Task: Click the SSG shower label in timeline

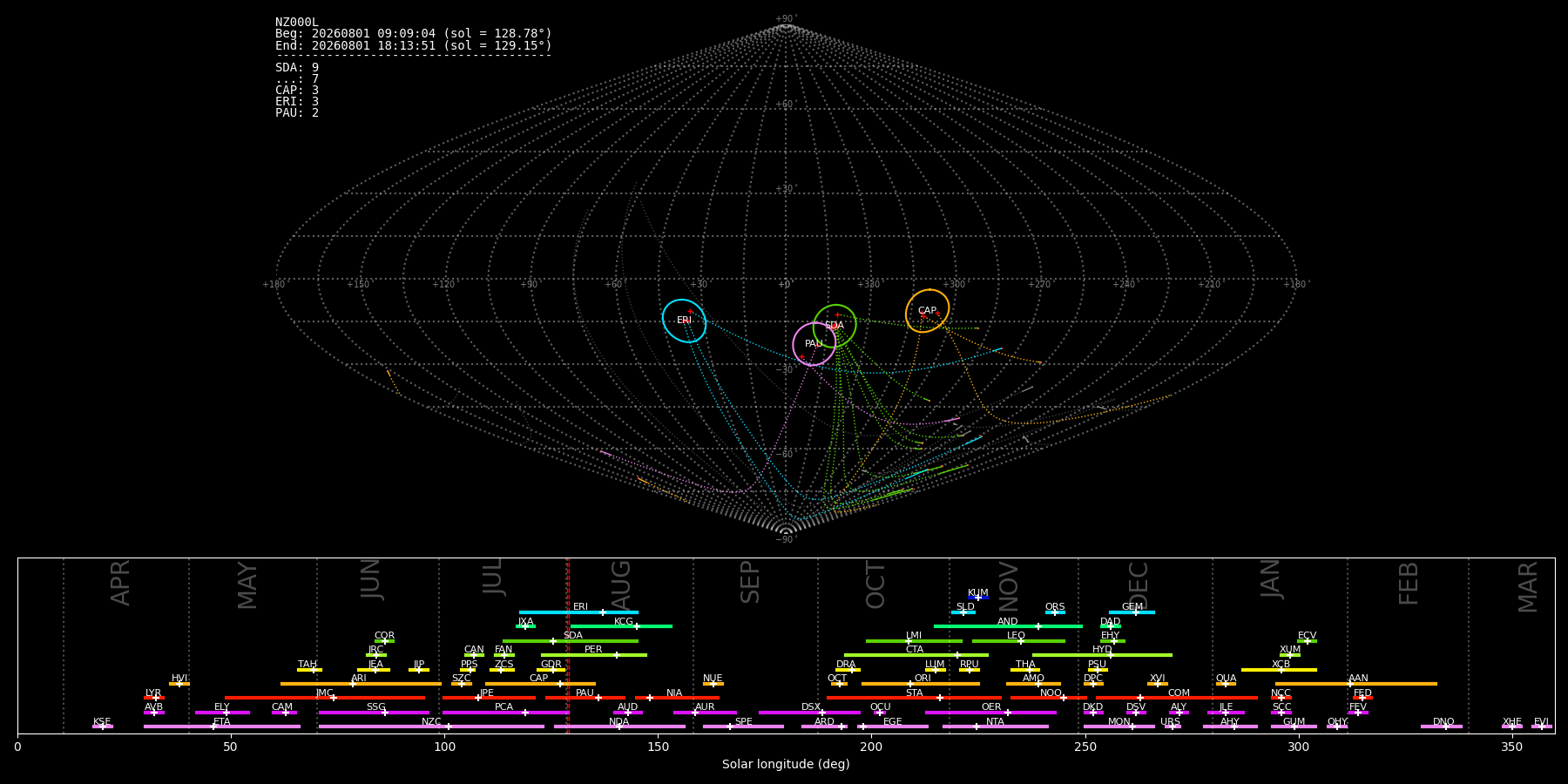Action: click(375, 707)
